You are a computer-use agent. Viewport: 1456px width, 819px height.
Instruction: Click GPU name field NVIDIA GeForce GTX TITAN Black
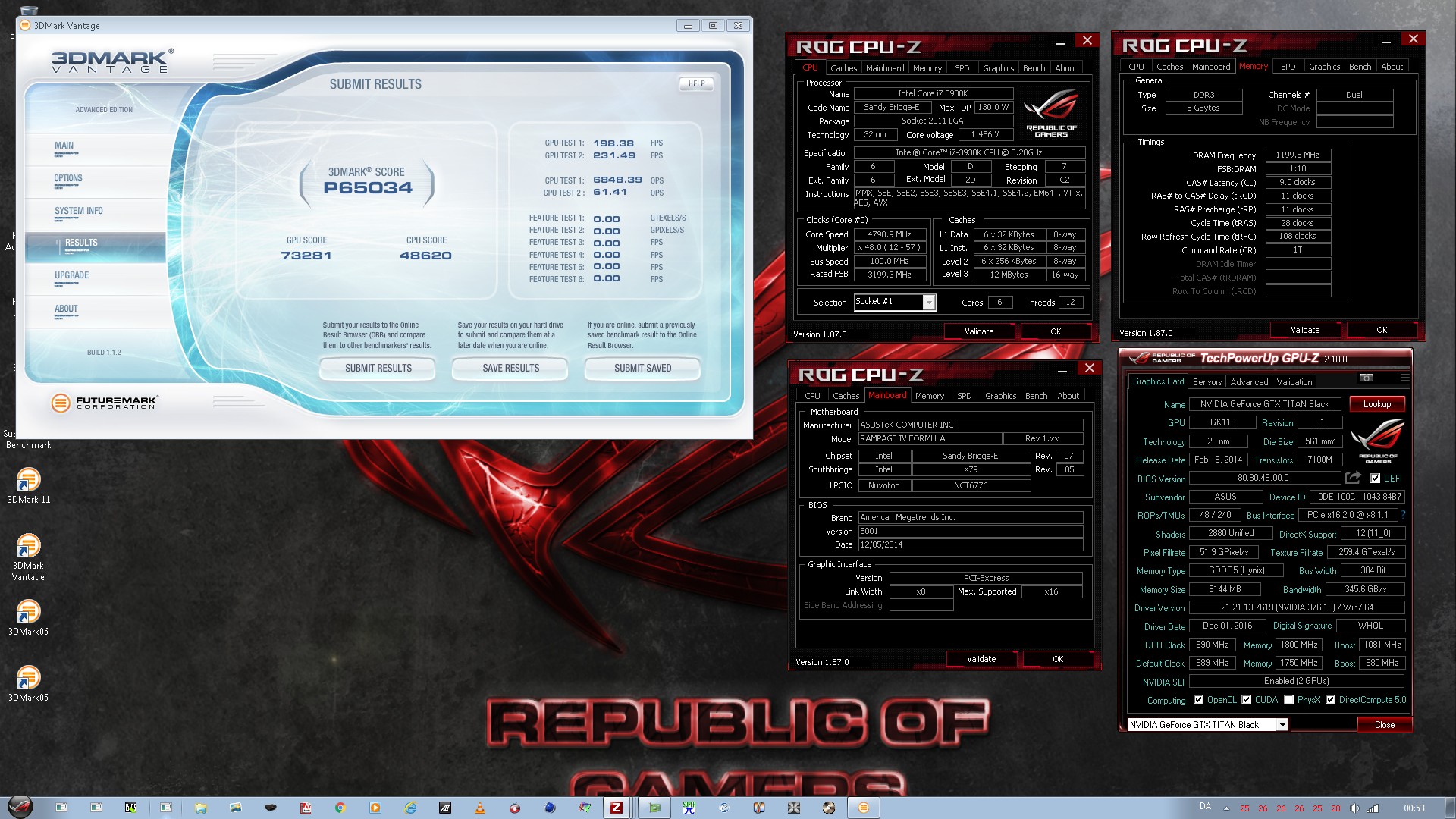tap(1264, 404)
